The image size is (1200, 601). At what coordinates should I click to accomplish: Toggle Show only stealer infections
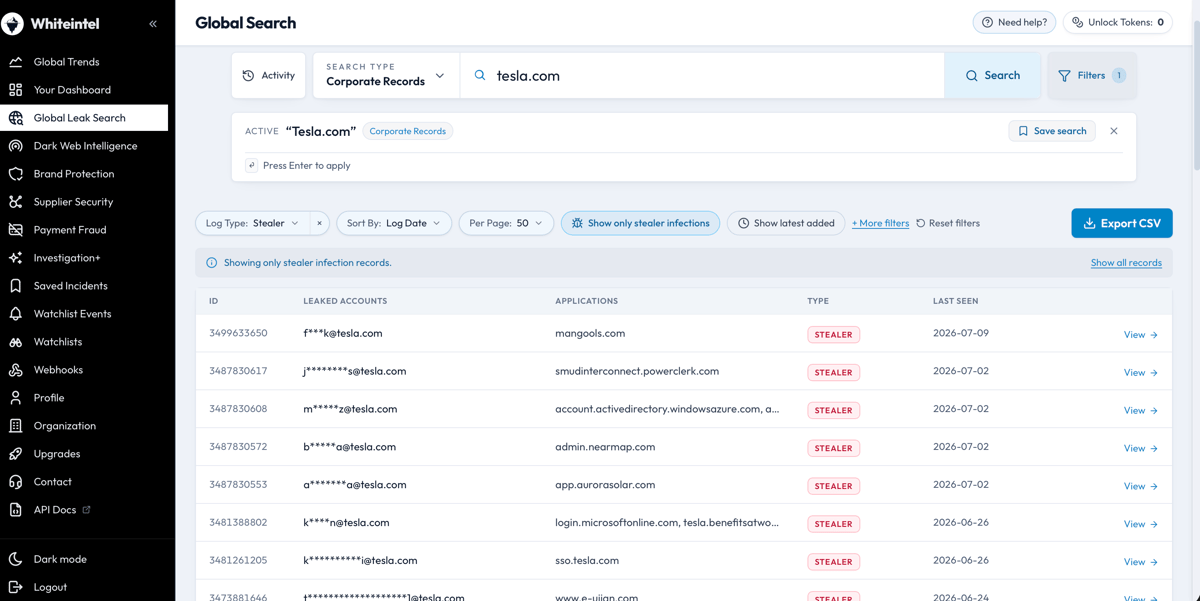(x=640, y=223)
